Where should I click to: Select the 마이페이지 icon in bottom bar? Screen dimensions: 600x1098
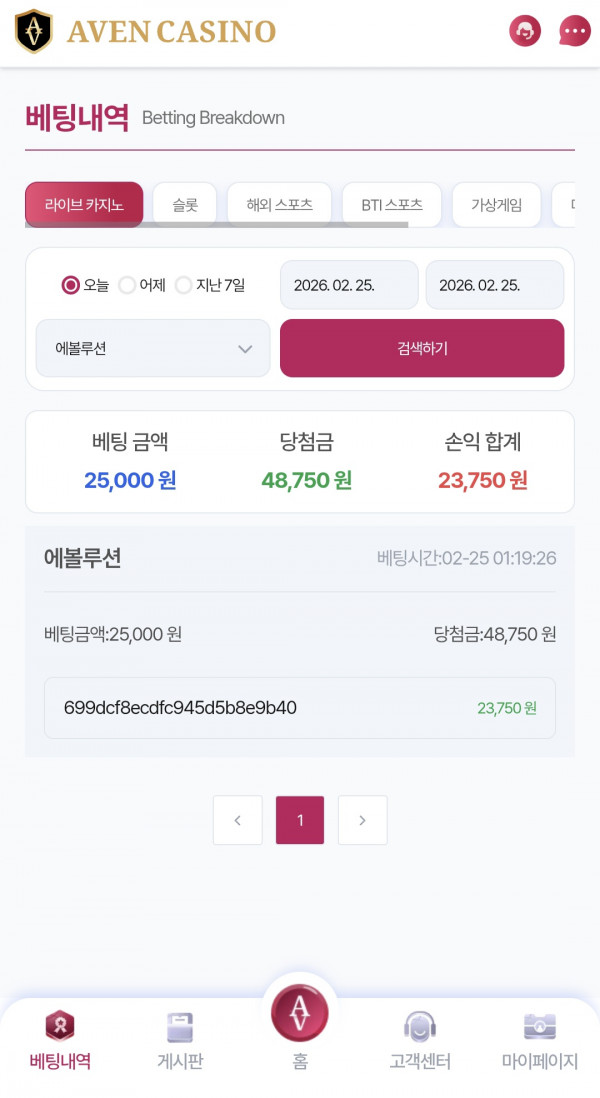(x=539, y=1040)
